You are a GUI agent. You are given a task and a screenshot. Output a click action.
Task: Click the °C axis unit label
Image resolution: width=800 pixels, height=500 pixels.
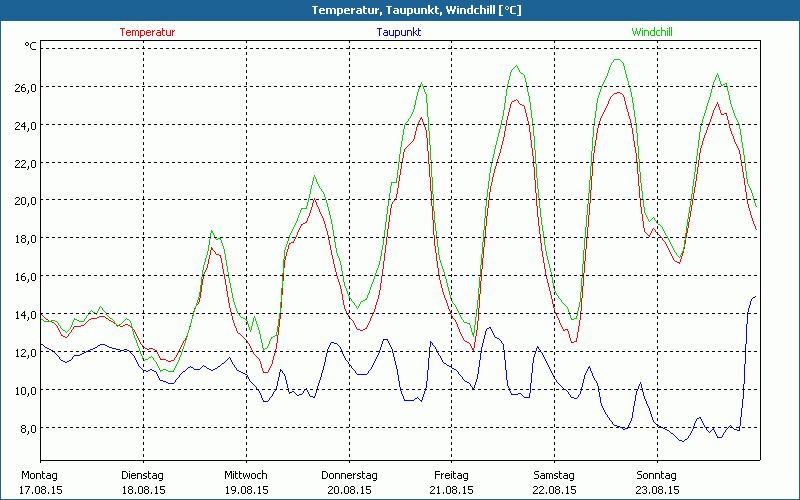pos(31,46)
